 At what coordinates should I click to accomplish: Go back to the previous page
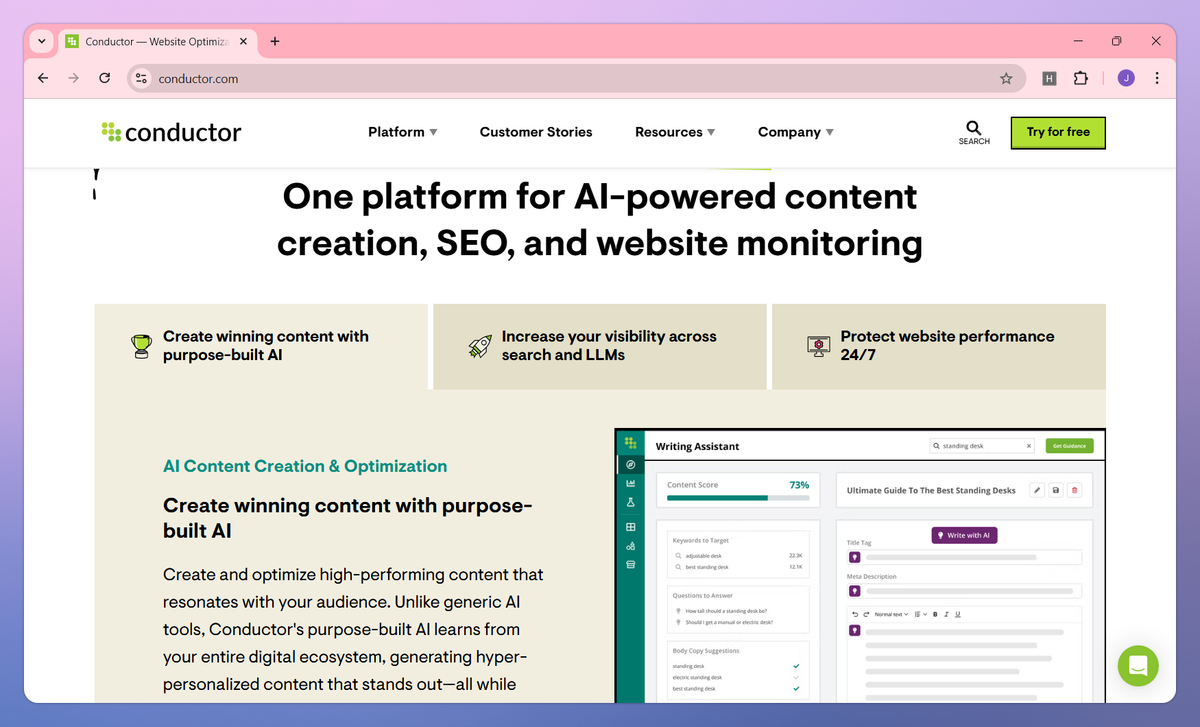pyautogui.click(x=42, y=78)
